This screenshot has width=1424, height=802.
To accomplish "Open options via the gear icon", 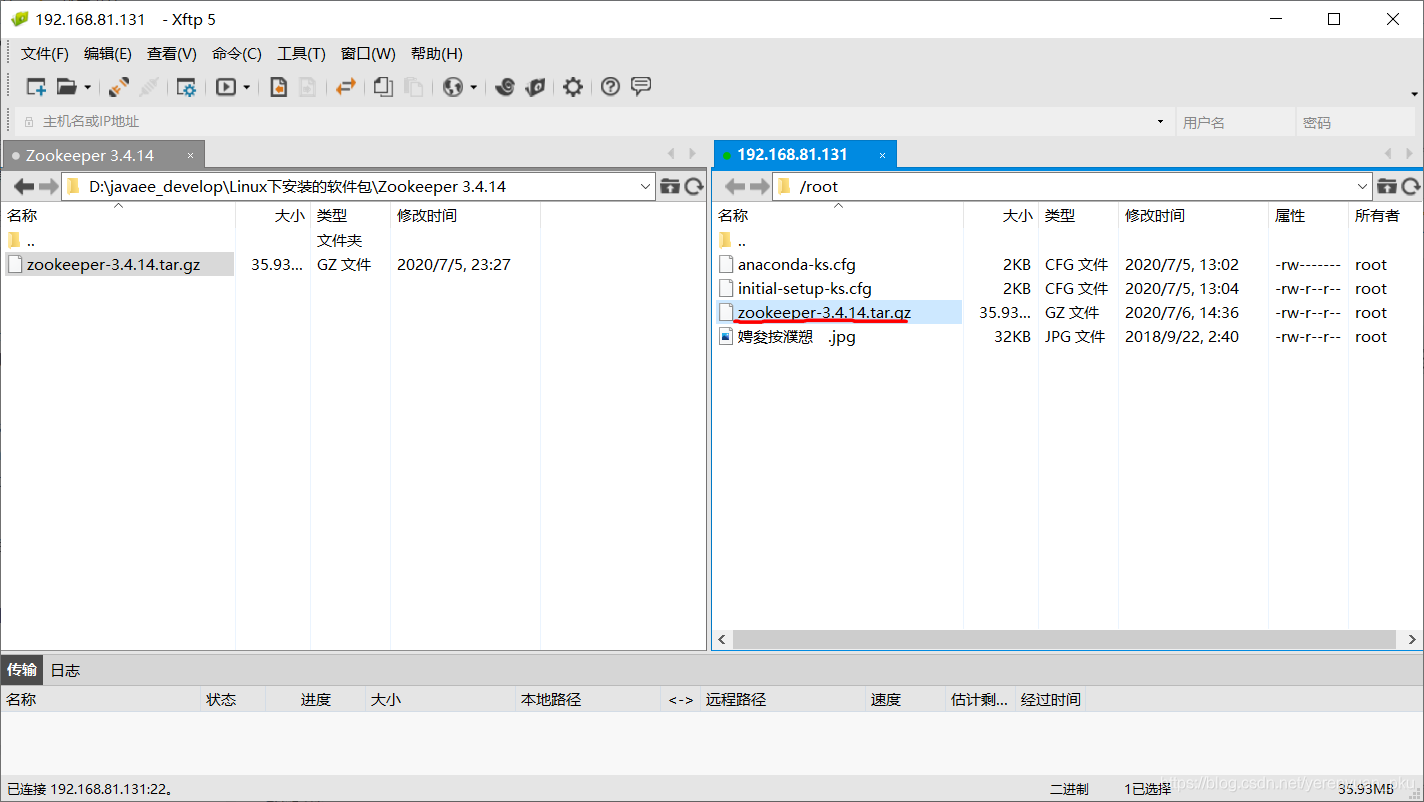I will 572,87.
